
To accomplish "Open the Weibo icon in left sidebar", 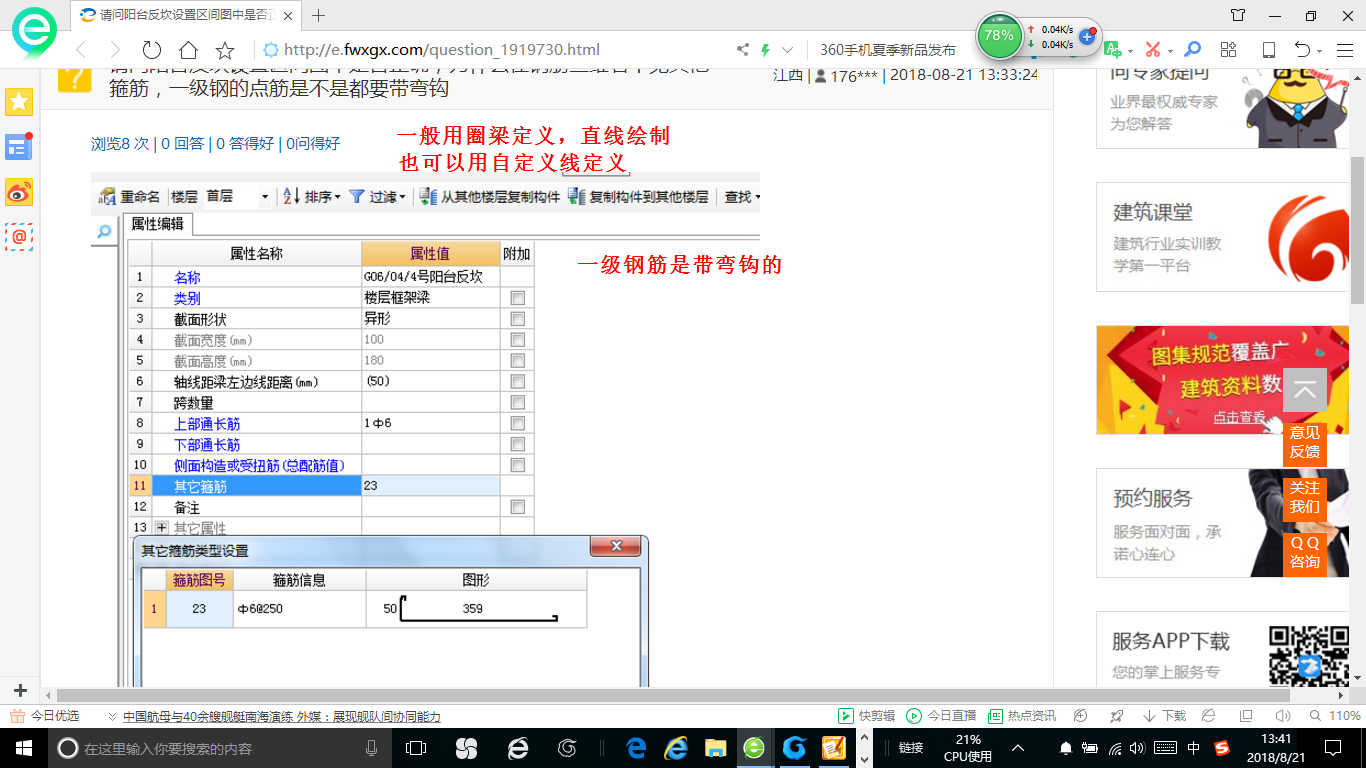I will [19, 192].
